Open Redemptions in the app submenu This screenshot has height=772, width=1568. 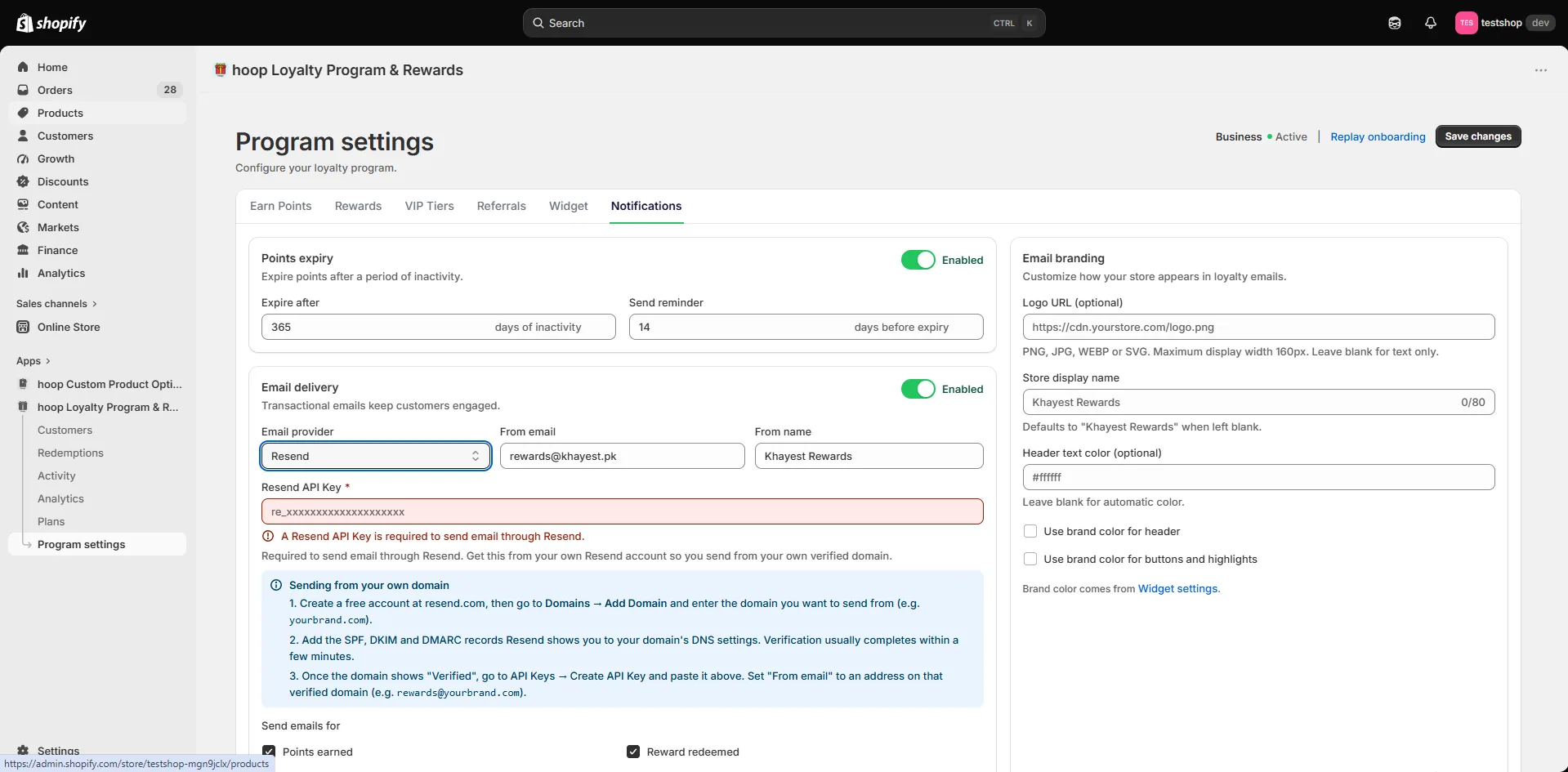pyautogui.click(x=70, y=453)
